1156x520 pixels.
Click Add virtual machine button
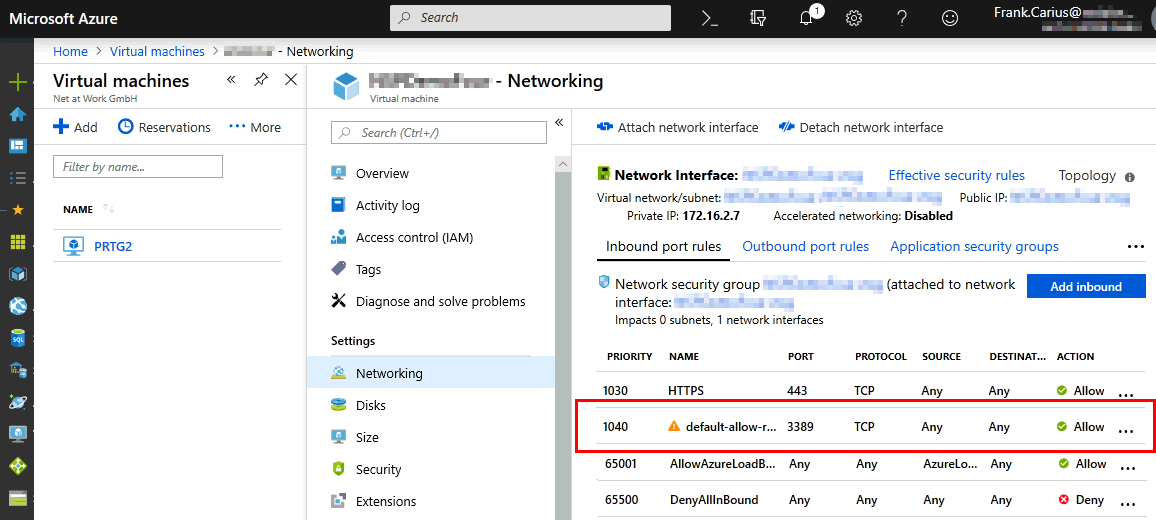tap(76, 128)
